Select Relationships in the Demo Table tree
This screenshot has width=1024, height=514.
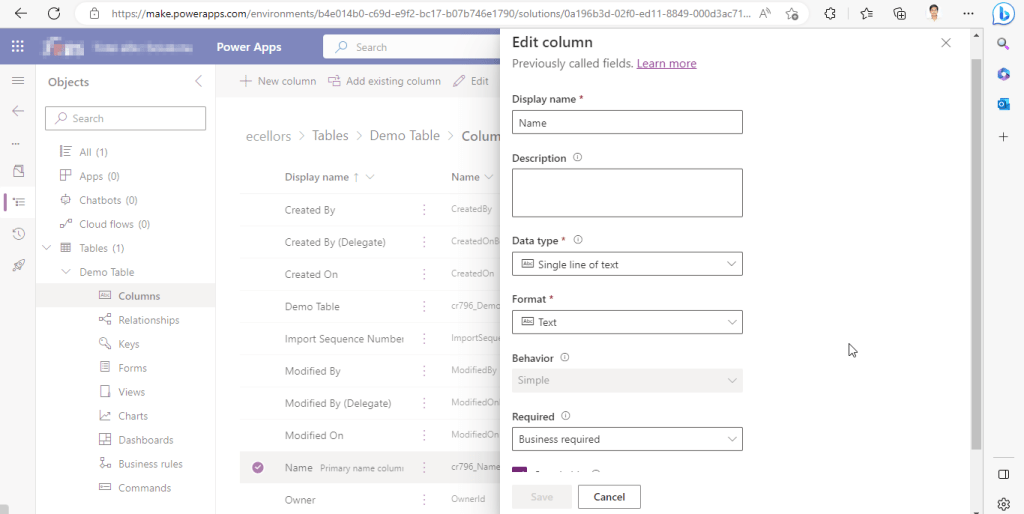pyautogui.click(x=148, y=320)
